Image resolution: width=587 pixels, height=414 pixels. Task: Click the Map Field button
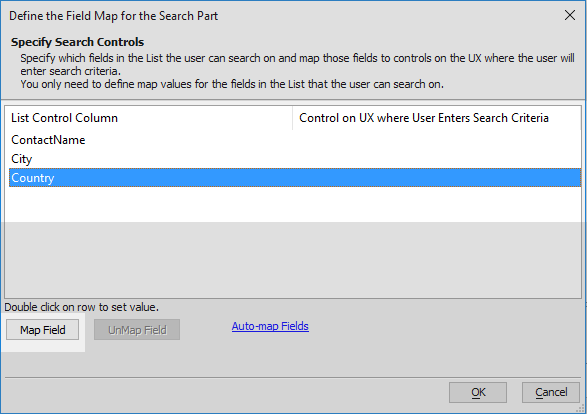(42, 330)
